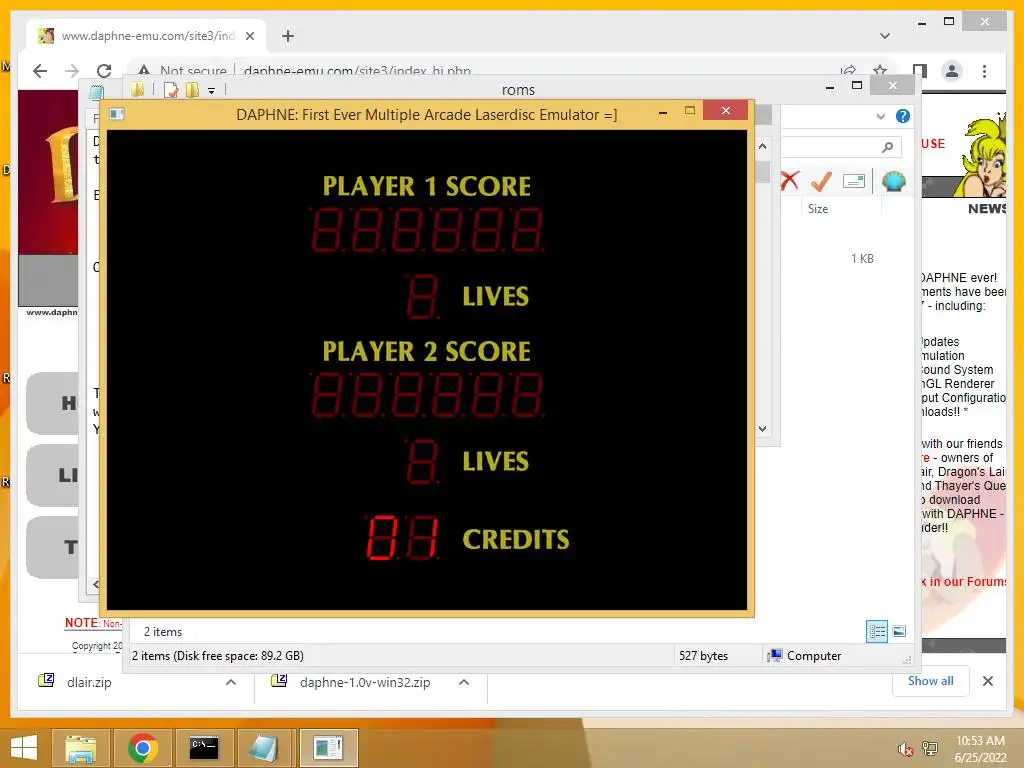This screenshot has height=768, width=1024.
Task: Click the red CREDITS digit display
Action: click(402, 537)
